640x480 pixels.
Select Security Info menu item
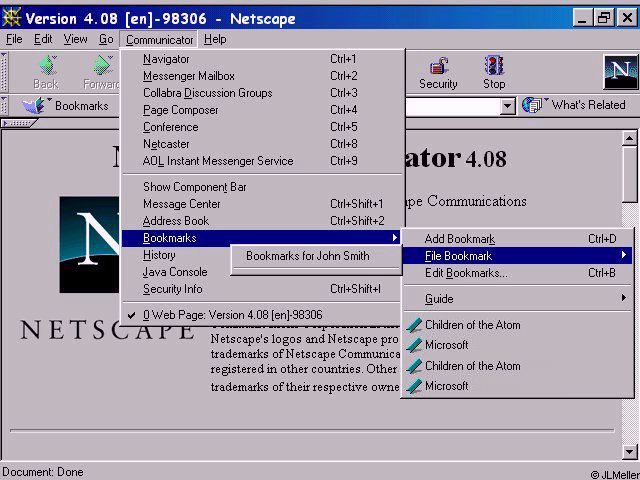pos(261,289)
